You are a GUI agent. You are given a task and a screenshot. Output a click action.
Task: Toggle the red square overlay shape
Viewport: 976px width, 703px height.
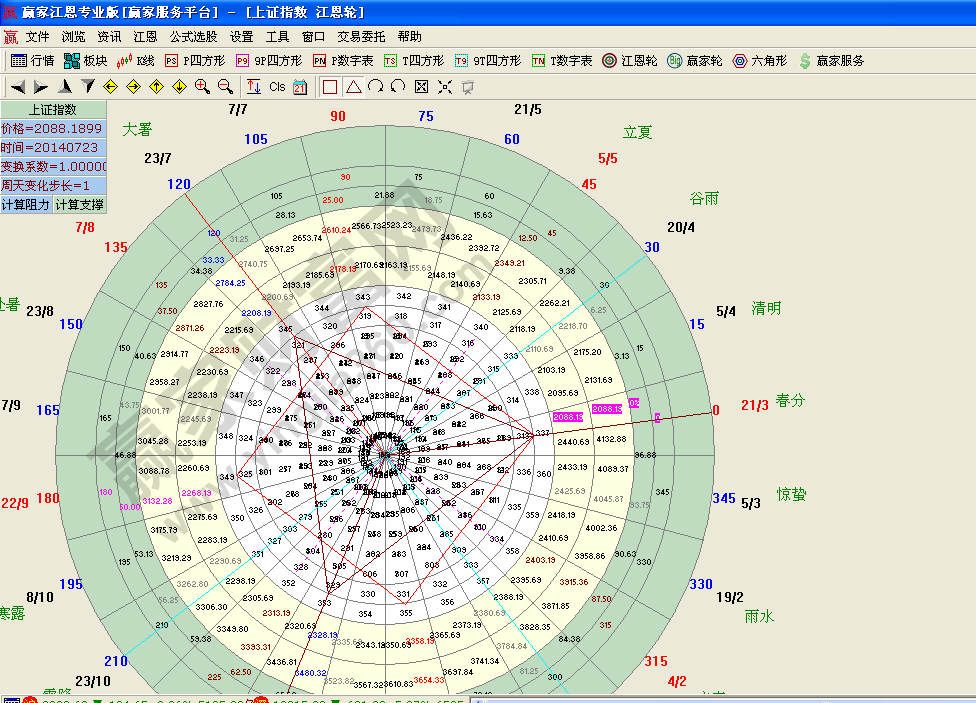point(330,87)
